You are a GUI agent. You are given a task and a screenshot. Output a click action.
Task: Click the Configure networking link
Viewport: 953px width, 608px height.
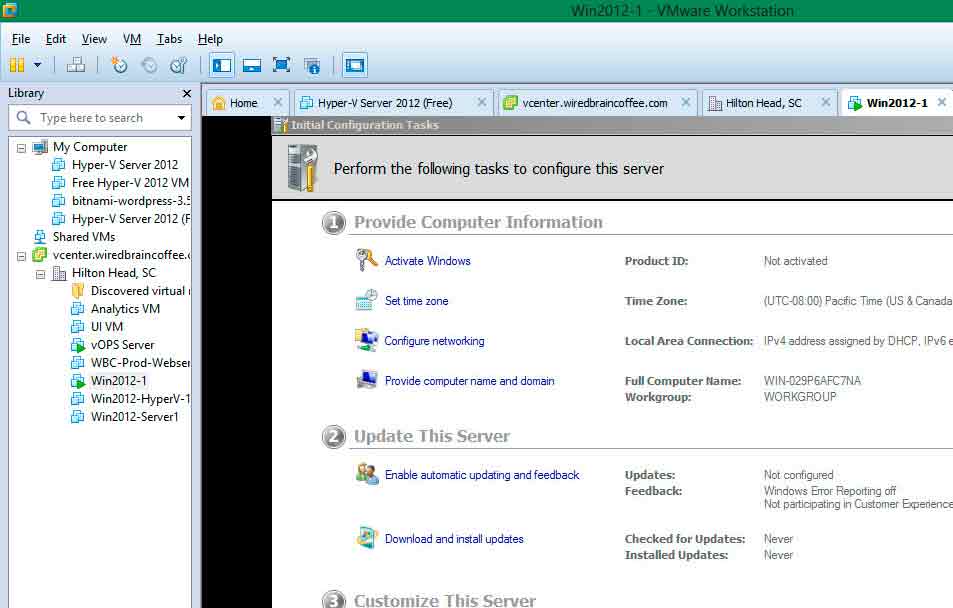click(x=434, y=341)
